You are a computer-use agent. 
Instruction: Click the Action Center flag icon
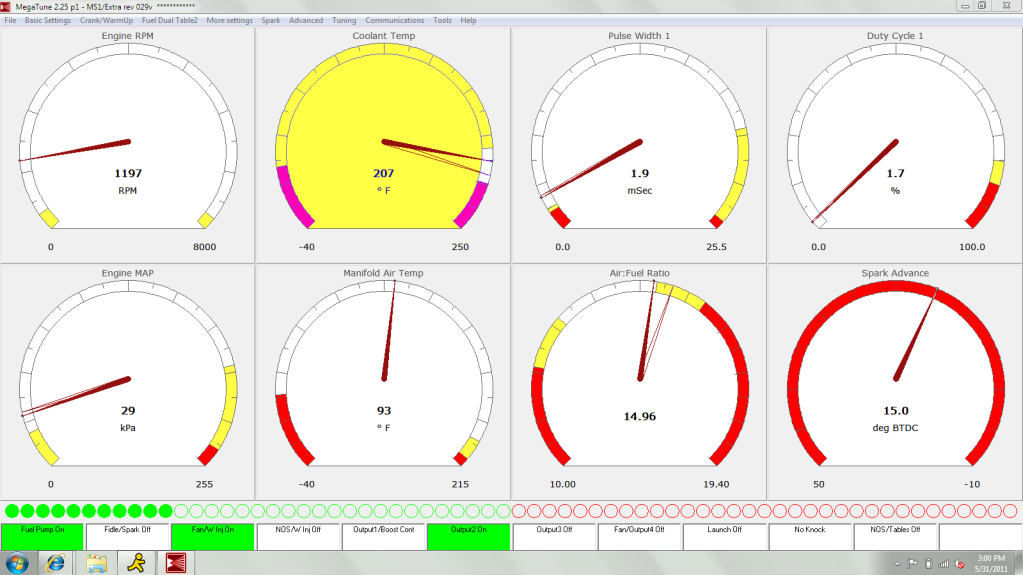pyautogui.click(x=913, y=564)
